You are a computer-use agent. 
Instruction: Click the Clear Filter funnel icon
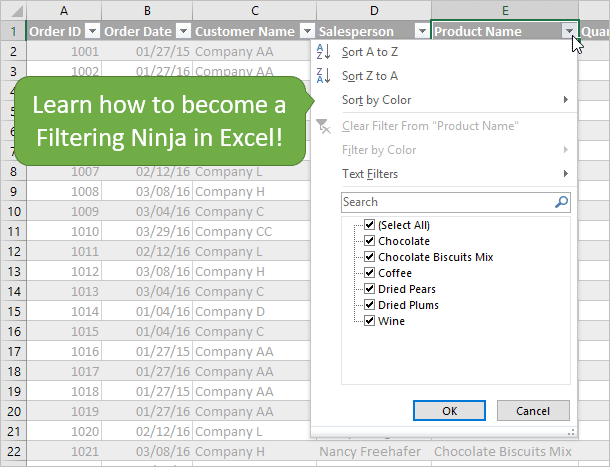[x=322, y=126]
